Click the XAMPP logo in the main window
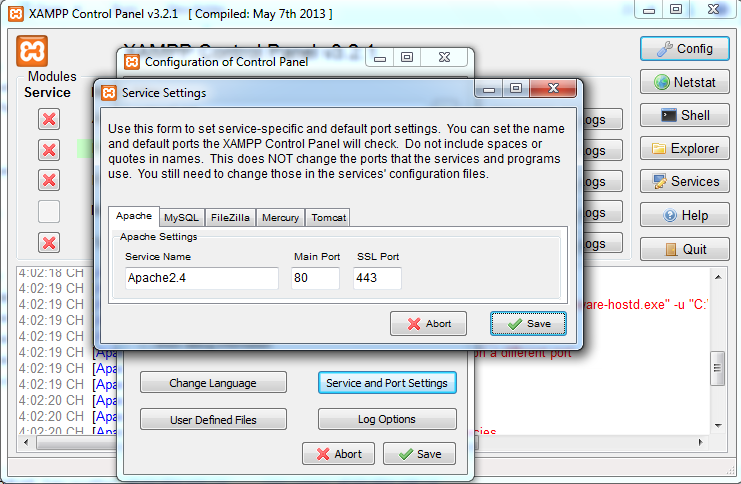The height and width of the screenshot is (484, 741). click(32, 51)
